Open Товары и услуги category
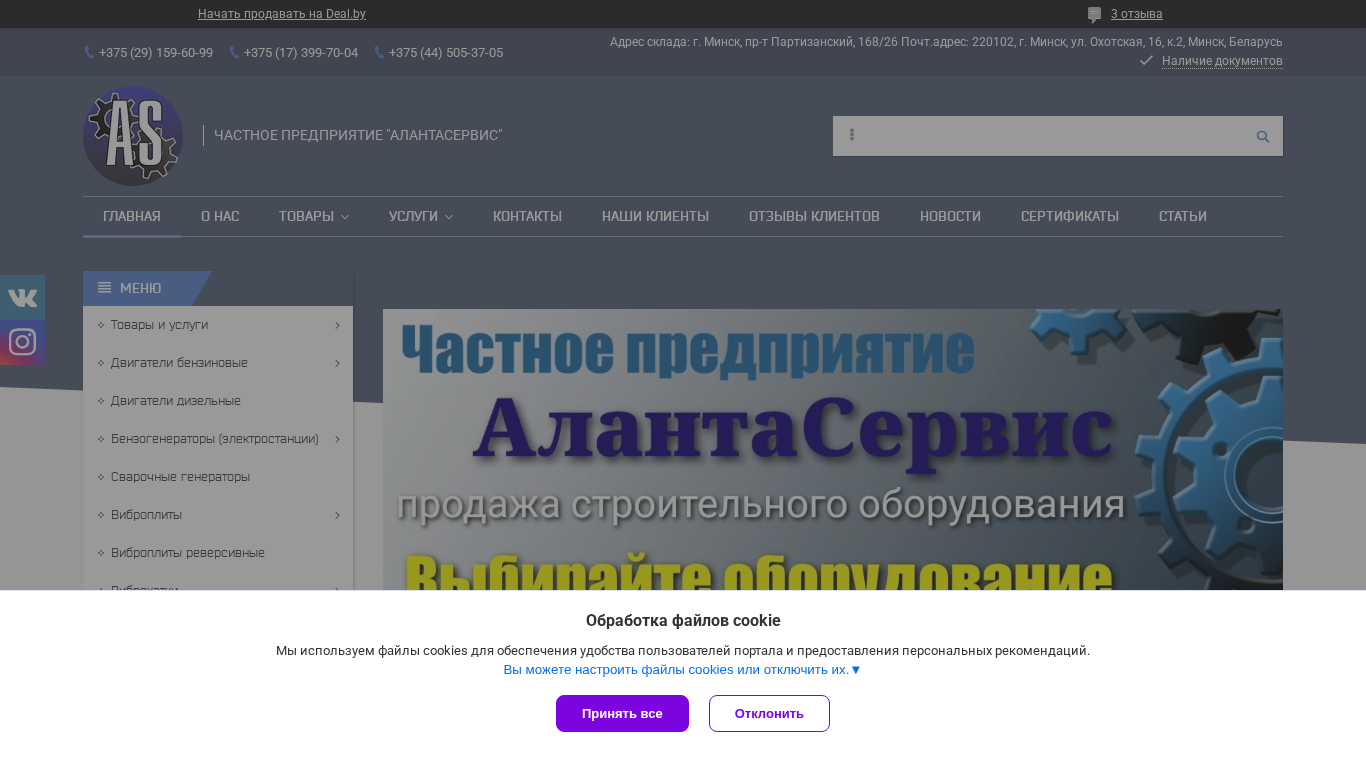 tap(160, 325)
